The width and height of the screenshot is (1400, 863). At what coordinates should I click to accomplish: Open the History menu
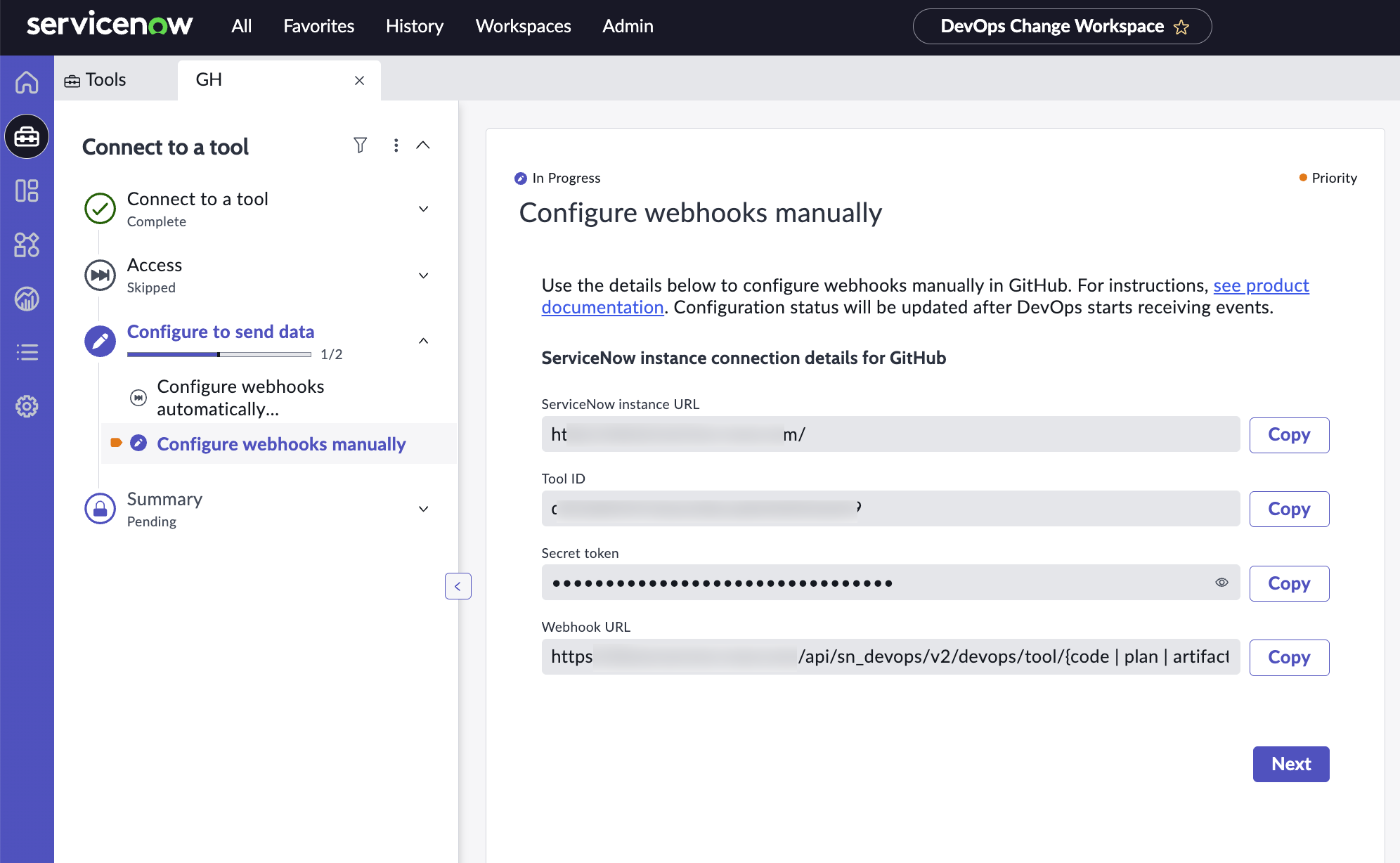click(x=415, y=26)
